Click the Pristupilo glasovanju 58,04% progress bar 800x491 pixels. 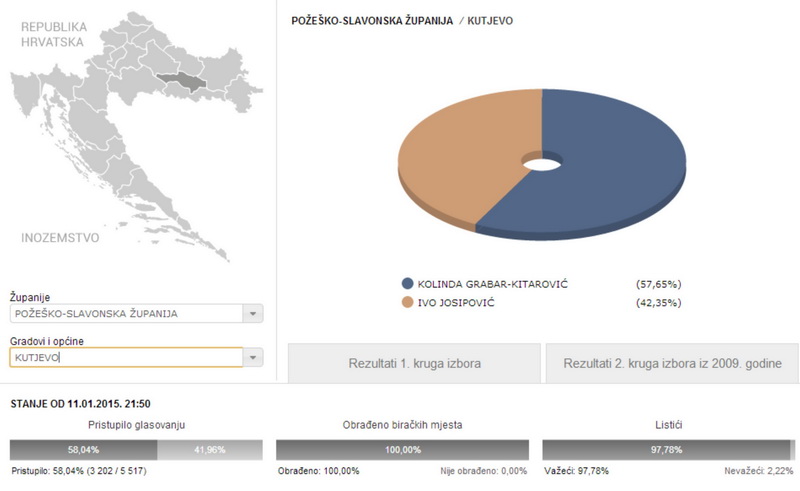83,452
